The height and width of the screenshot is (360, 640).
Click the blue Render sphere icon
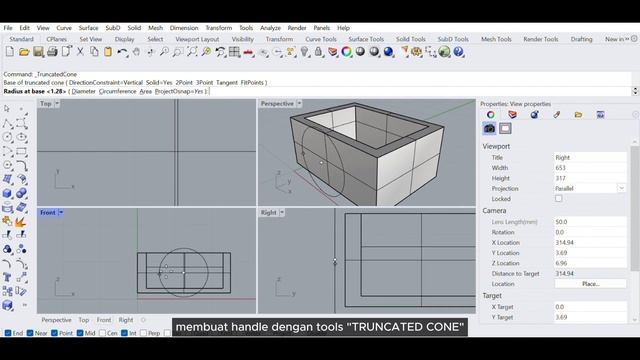pos(389,52)
